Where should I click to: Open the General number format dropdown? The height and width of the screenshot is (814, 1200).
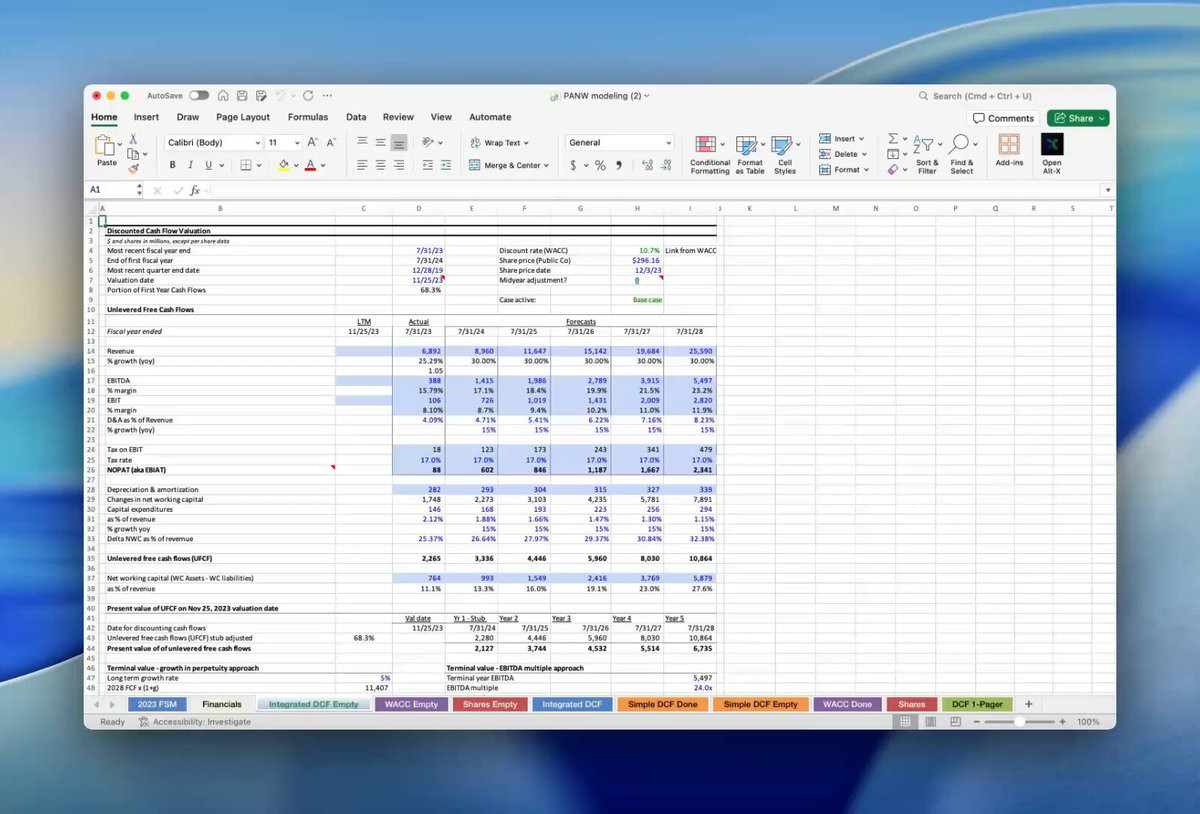[x=669, y=143]
